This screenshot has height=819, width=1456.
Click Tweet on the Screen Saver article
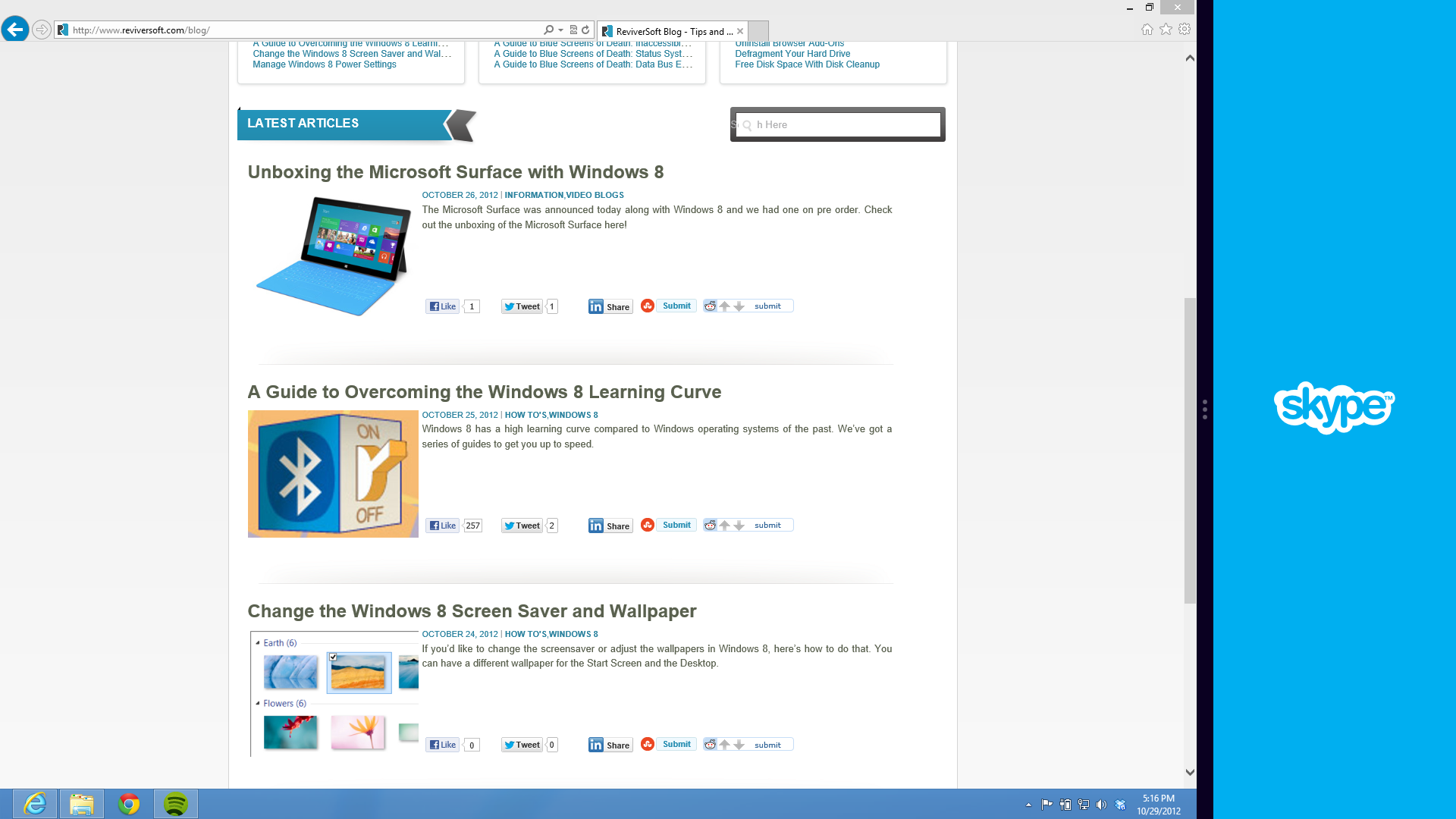(x=522, y=745)
